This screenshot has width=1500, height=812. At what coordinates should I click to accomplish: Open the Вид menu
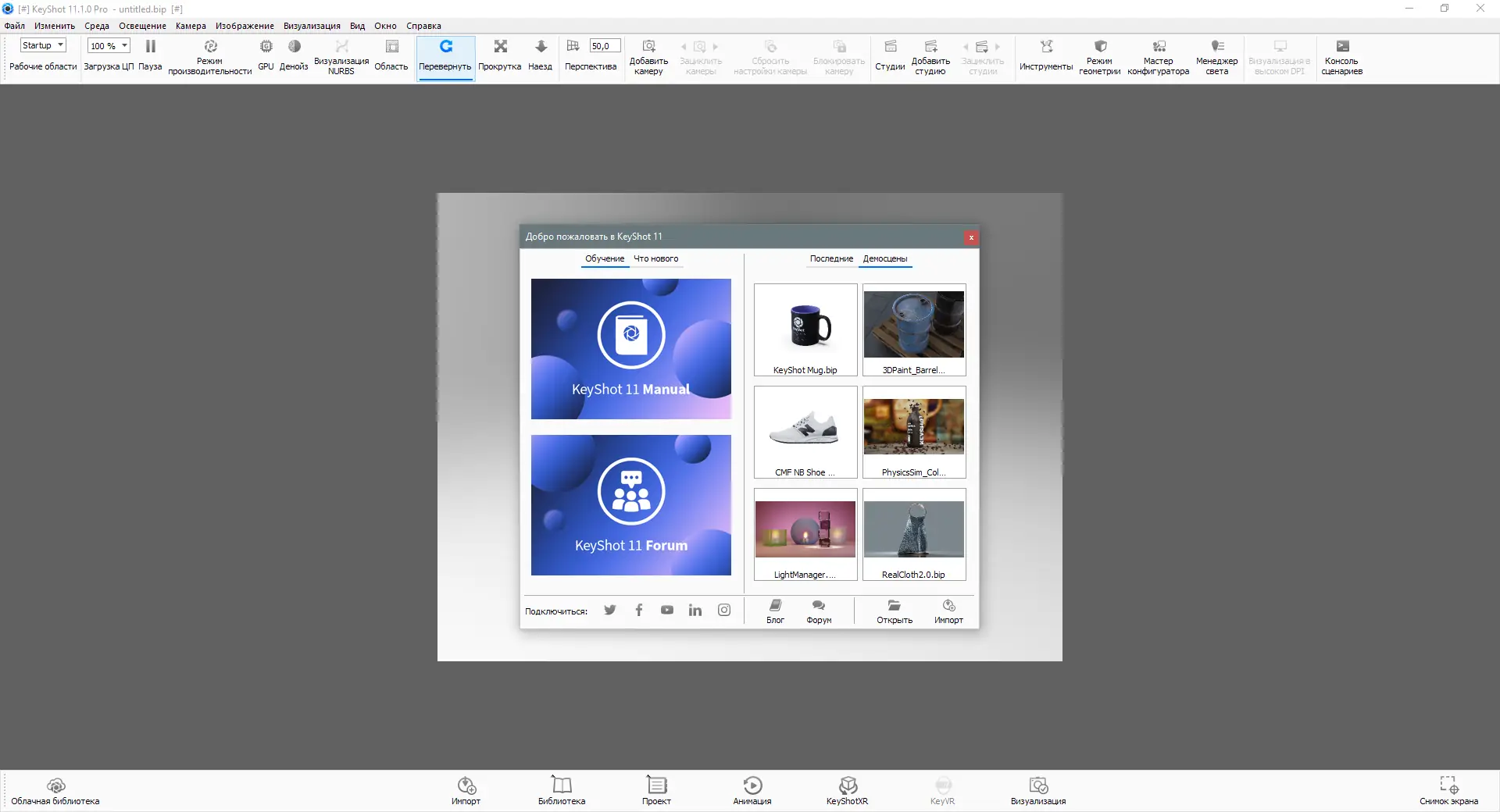click(357, 26)
